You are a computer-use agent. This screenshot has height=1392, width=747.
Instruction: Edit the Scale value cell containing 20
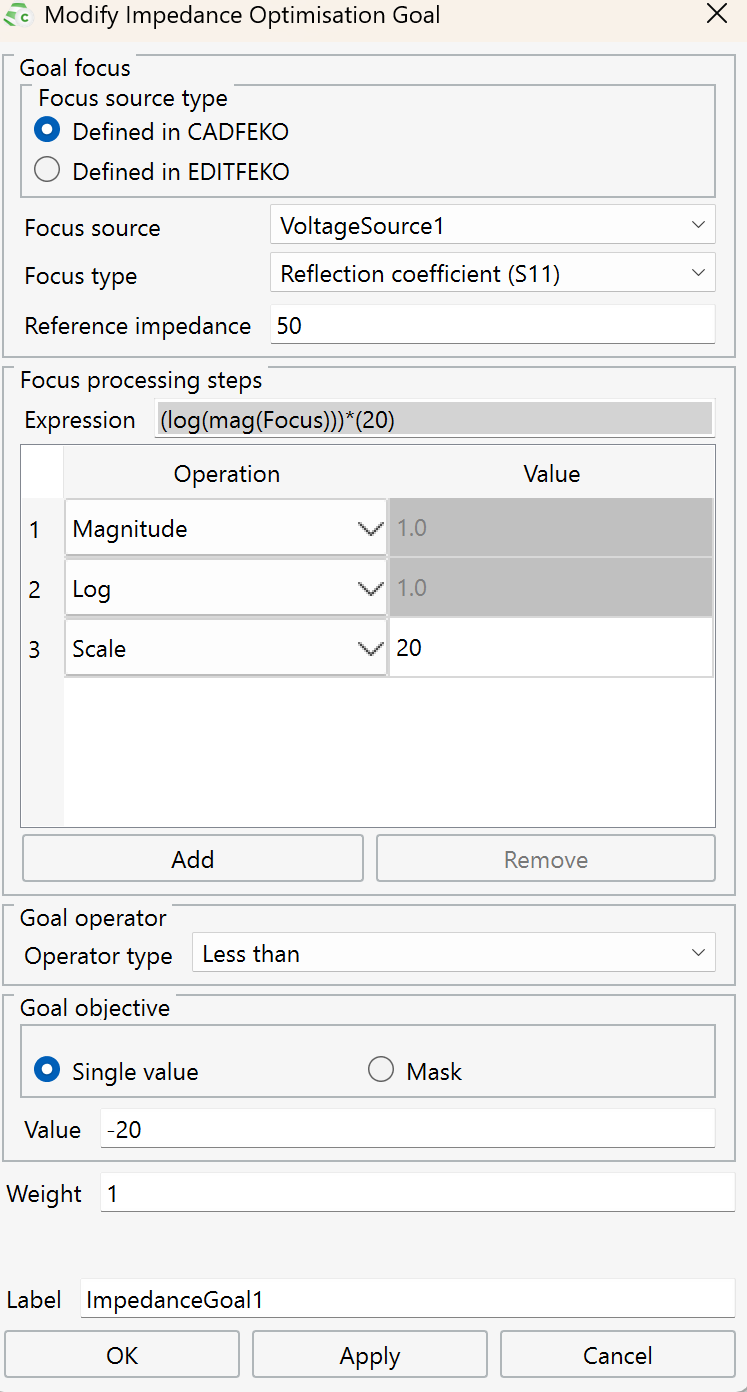(550, 649)
